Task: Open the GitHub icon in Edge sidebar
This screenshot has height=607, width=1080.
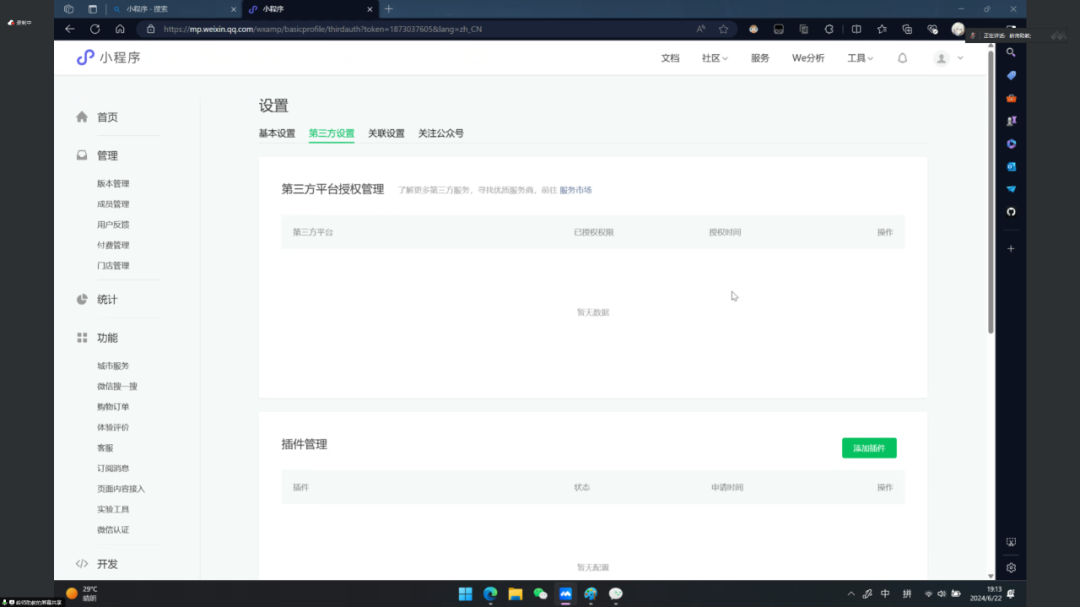Action: coord(1011,212)
